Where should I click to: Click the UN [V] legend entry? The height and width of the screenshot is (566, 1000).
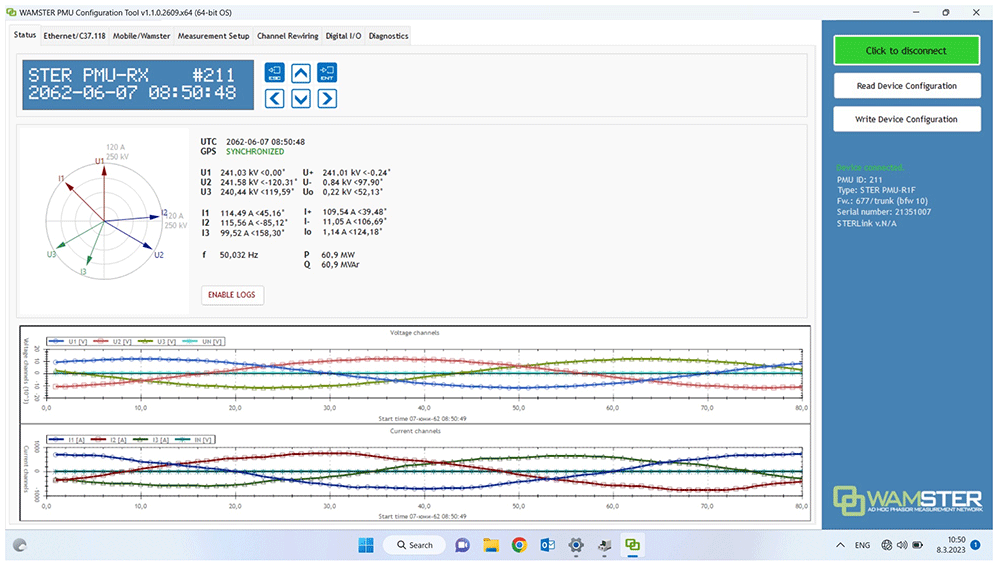202,341
